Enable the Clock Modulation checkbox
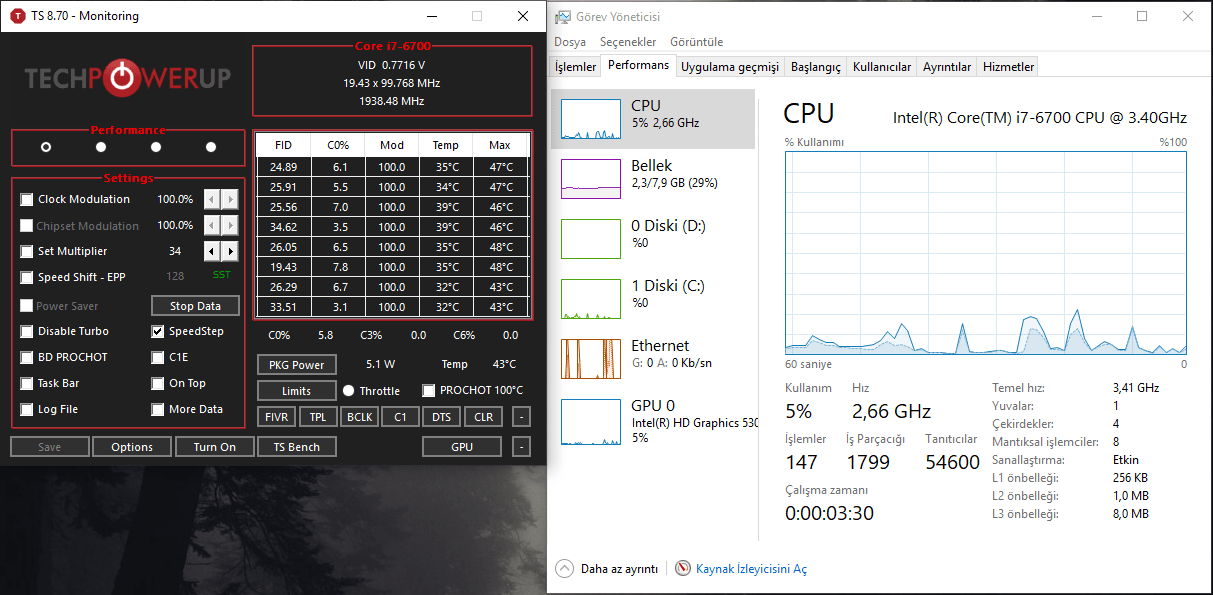This screenshot has height=595, width=1213. tap(27, 199)
